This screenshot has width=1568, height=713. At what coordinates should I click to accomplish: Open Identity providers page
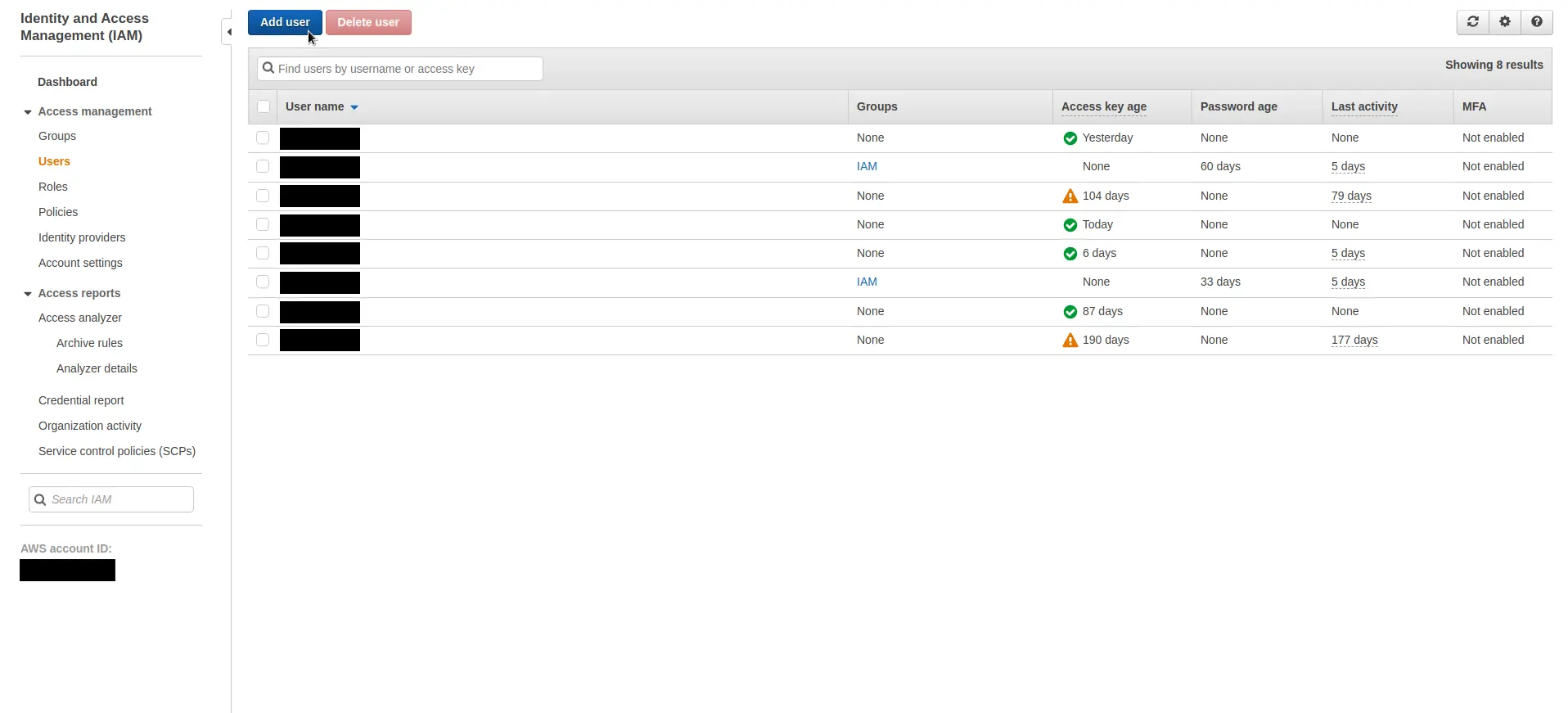[x=82, y=237]
